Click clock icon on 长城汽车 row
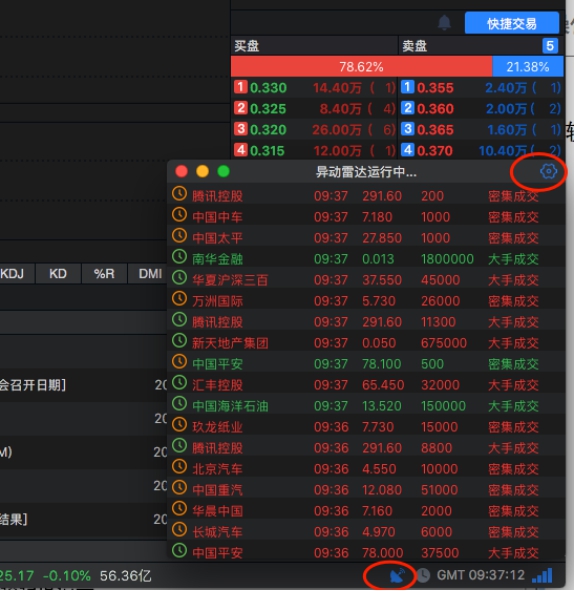The width and height of the screenshot is (575, 591). pyautogui.click(x=179, y=530)
